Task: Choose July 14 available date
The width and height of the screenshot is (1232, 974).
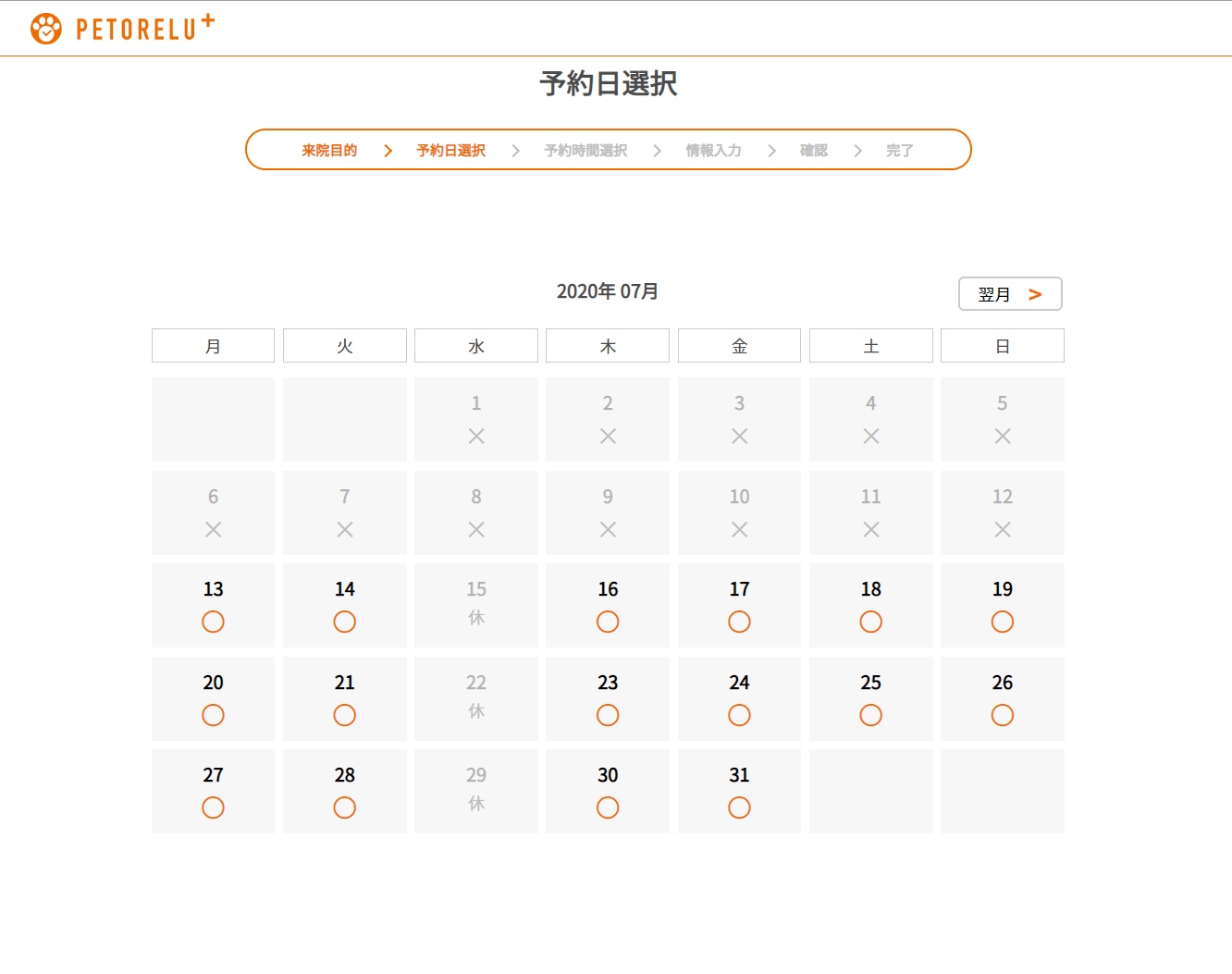Action: (345, 606)
